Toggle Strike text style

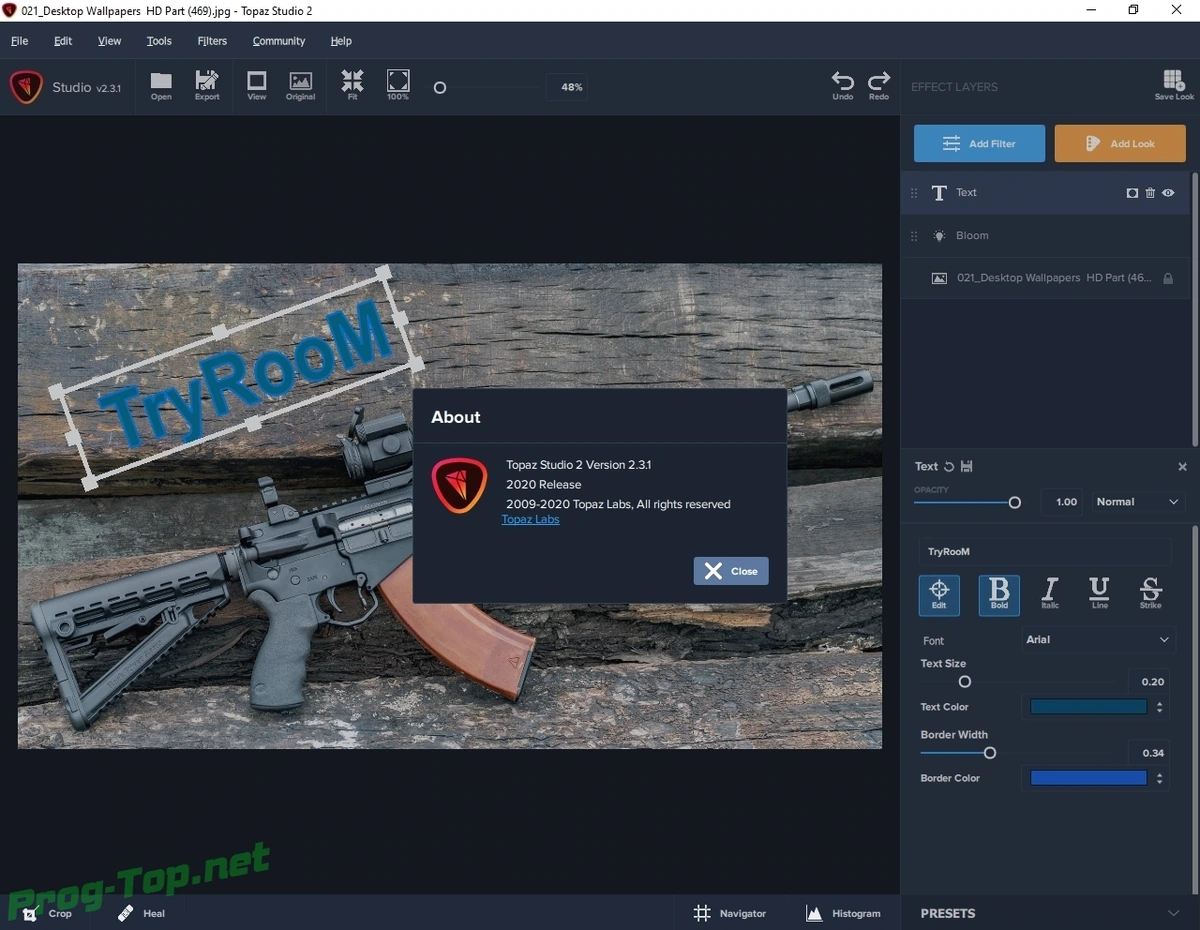(x=1150, y=594)
